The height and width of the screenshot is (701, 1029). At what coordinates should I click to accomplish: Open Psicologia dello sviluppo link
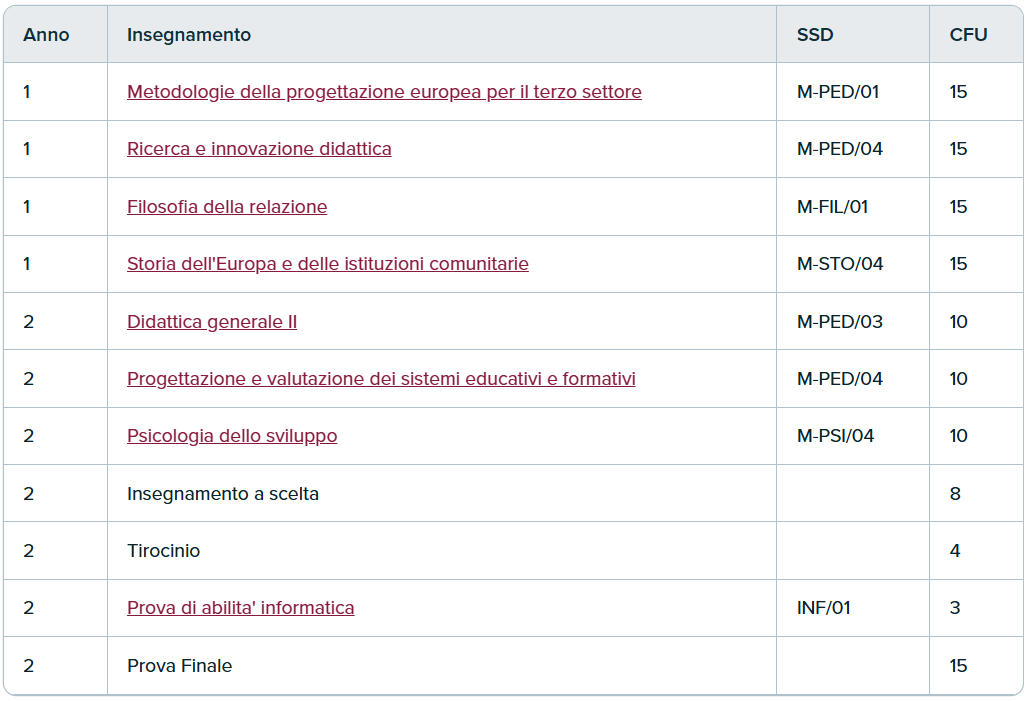point(232,436)
